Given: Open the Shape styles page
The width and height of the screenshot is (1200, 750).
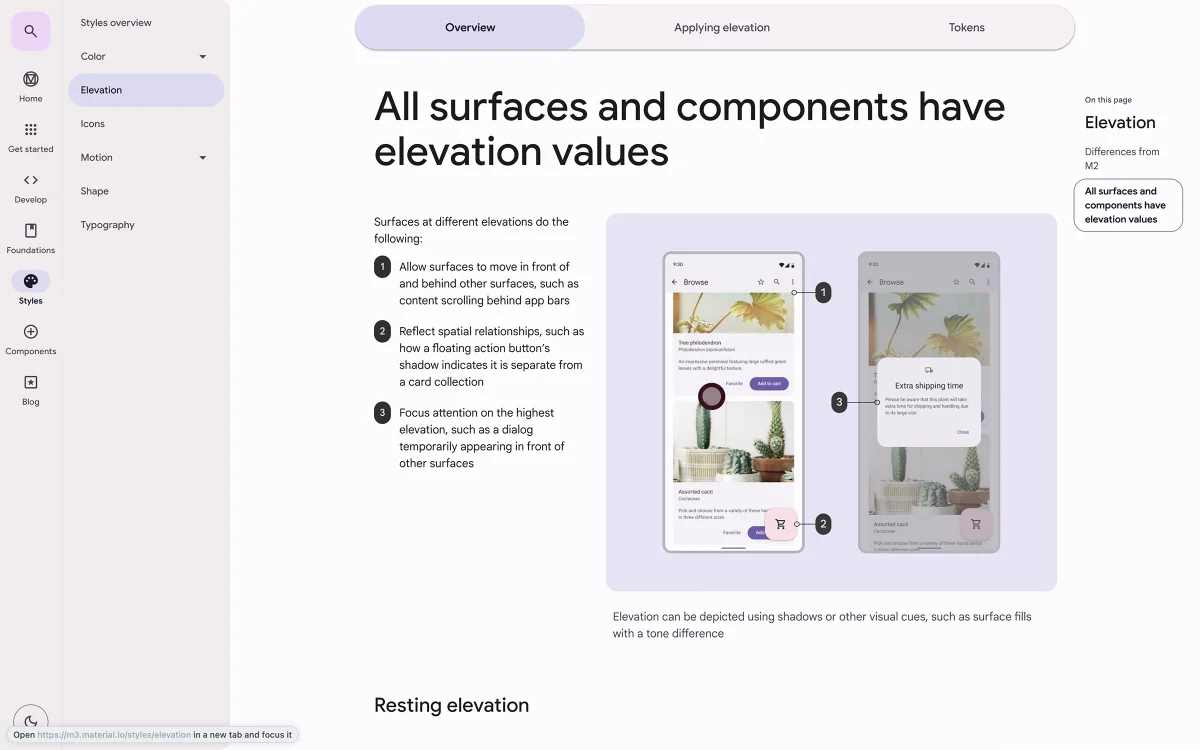Looking at the screenshot, I should [95, 191].
